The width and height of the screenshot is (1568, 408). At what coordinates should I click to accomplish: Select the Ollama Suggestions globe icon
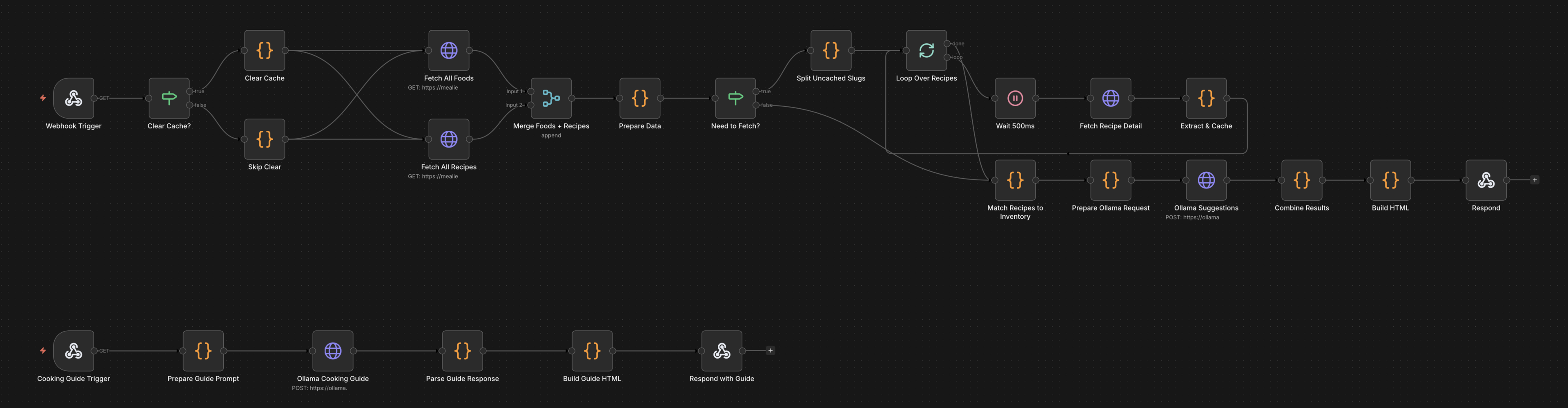point(1206,181)
